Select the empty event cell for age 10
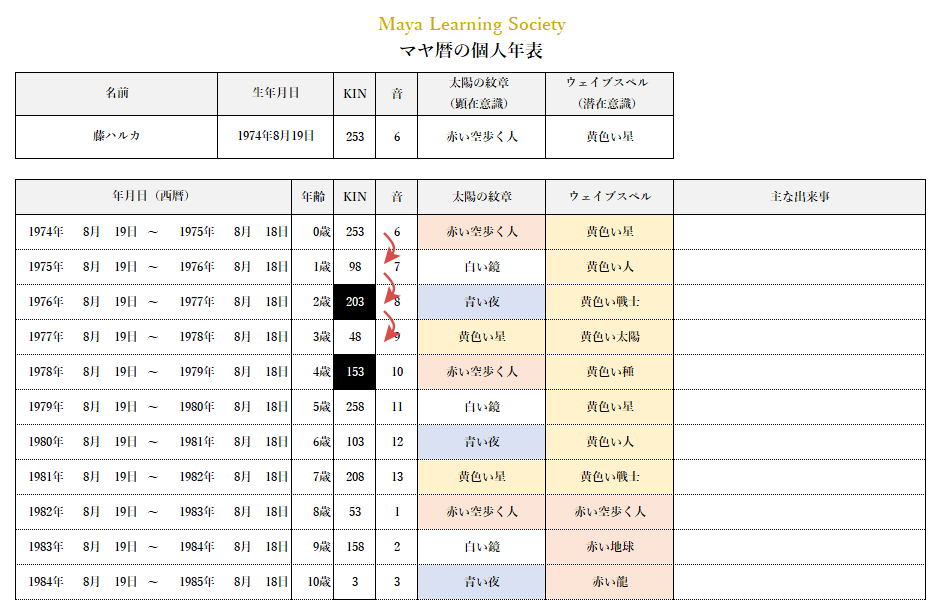This screenshot has height=600, width=940. pyautogui.click(x=799, y=581)
